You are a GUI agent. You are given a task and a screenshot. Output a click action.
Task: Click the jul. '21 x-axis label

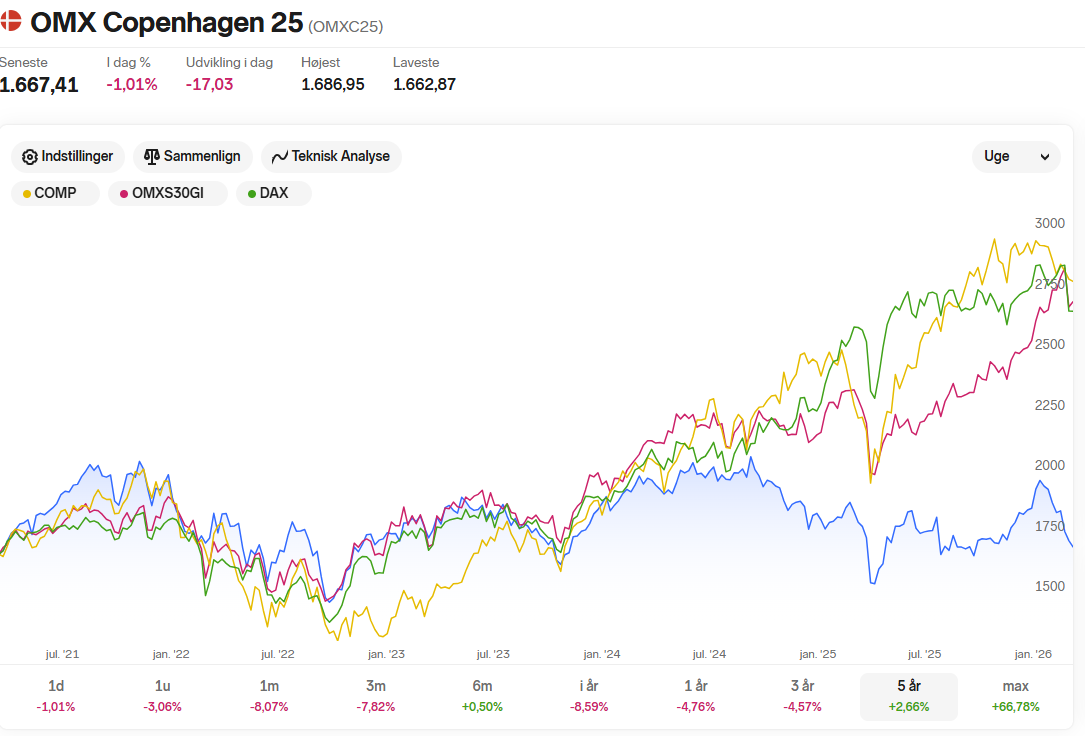click(62, 654)
